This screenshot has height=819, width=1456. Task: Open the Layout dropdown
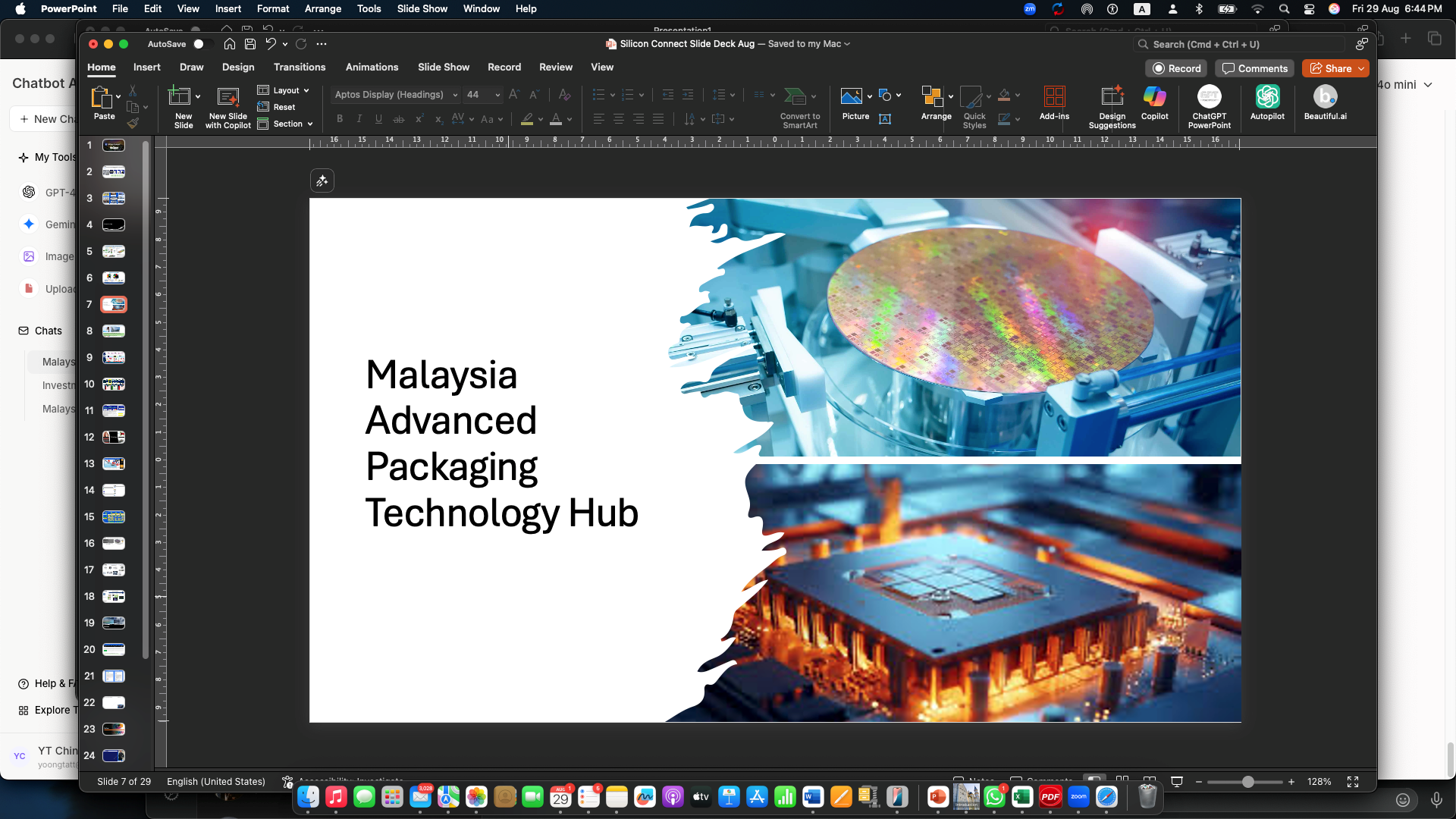(x=285, y=90)
